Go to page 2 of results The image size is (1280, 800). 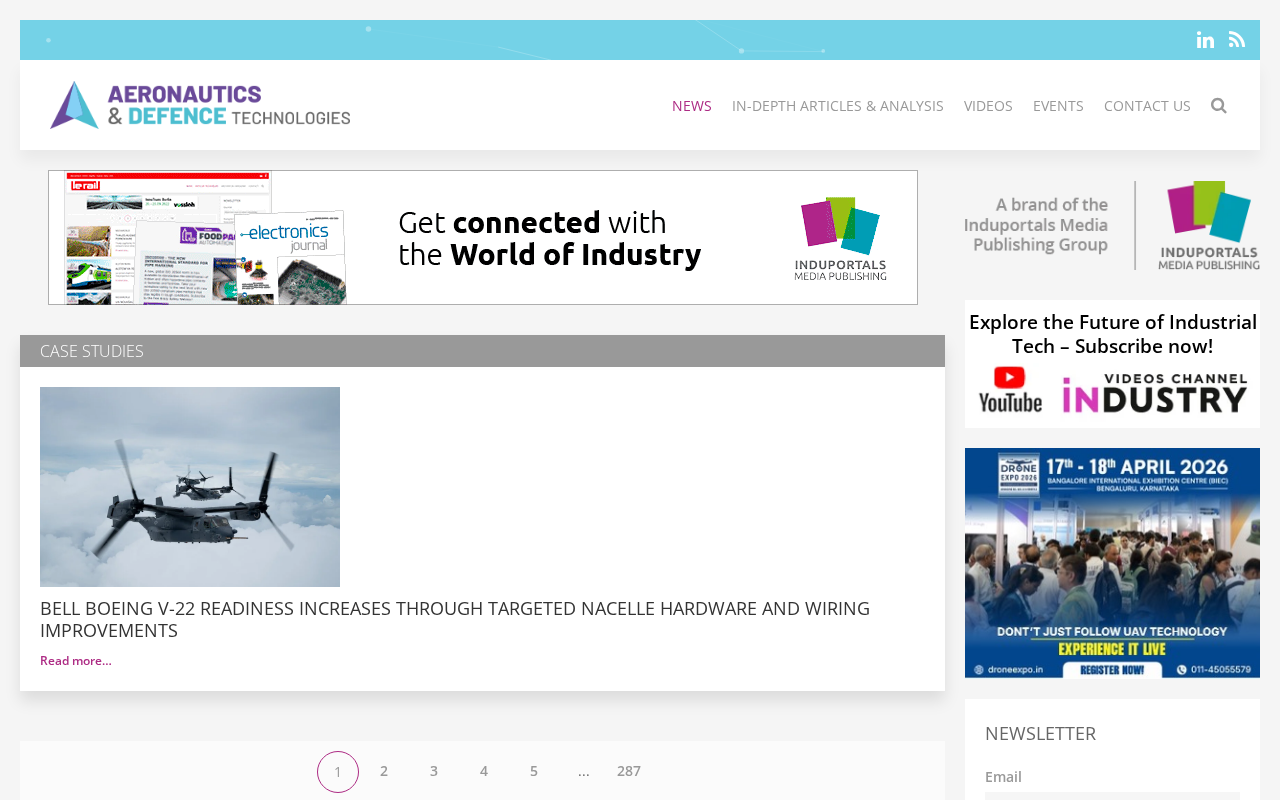point(384,771)
